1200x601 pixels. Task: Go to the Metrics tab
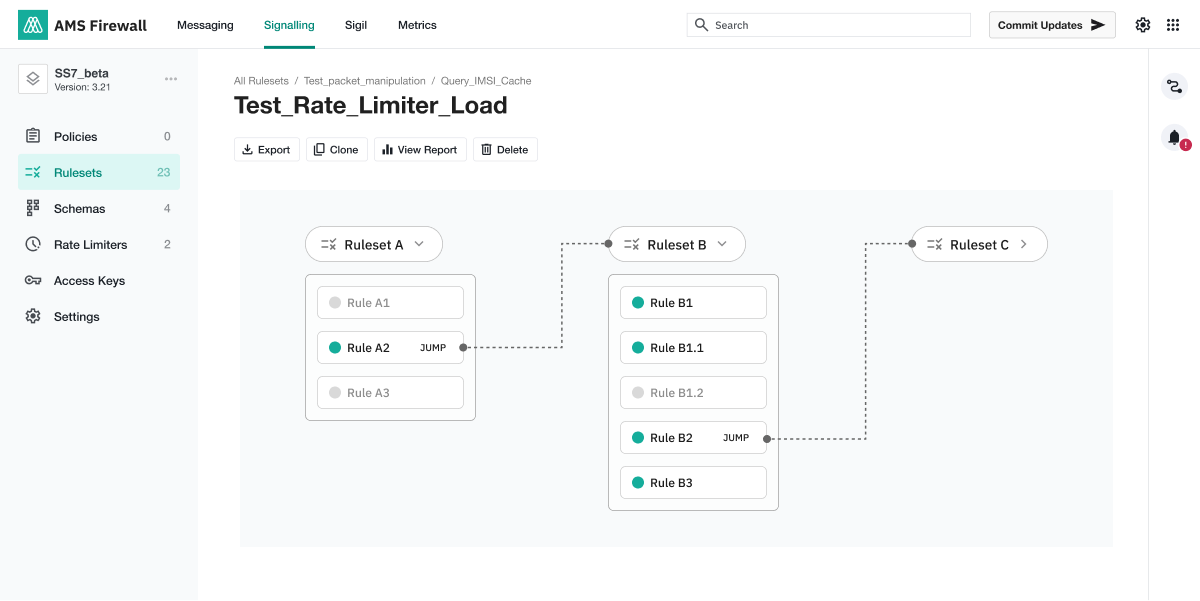pyautogui.click(x=417, y=25)
